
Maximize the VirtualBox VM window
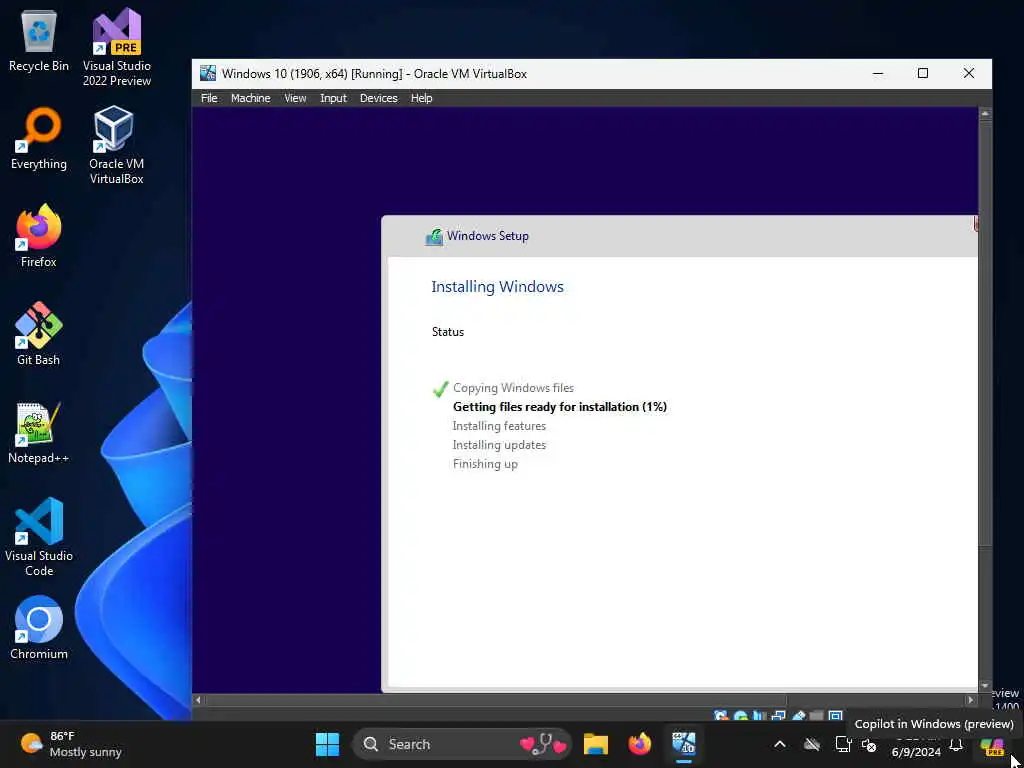click(x=923, y=73)
